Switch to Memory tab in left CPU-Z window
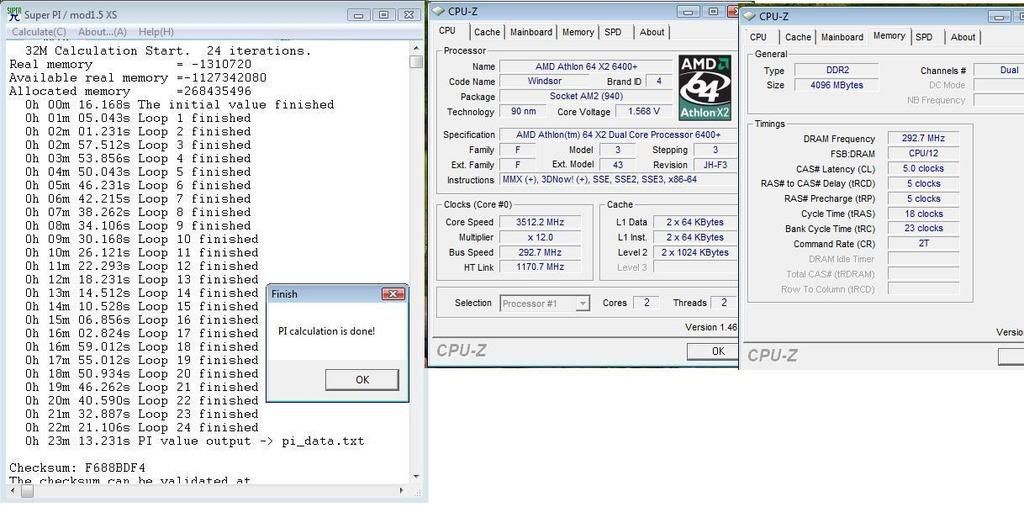This screenshot has width=1024, height=507. tap(578, 32)
